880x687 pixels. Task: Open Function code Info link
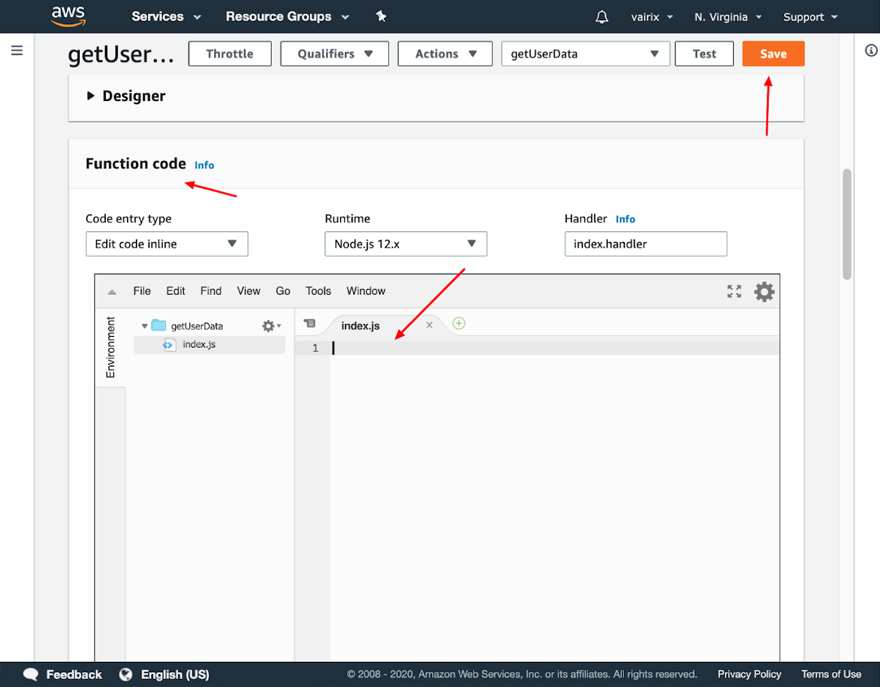tap(204, 165)
